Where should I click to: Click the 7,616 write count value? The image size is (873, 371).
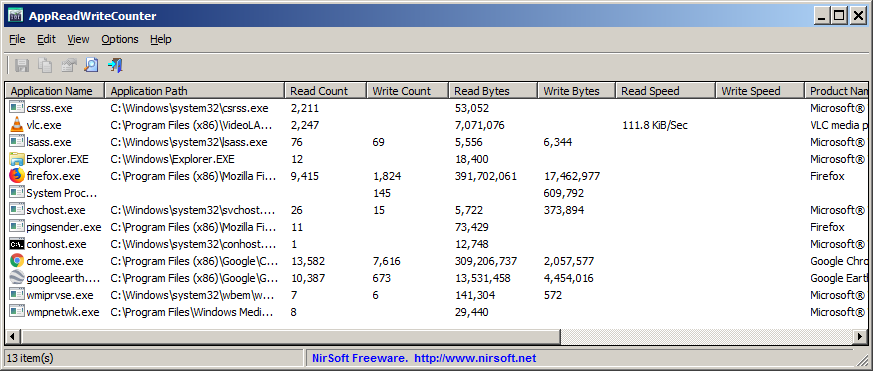[386, 261]
